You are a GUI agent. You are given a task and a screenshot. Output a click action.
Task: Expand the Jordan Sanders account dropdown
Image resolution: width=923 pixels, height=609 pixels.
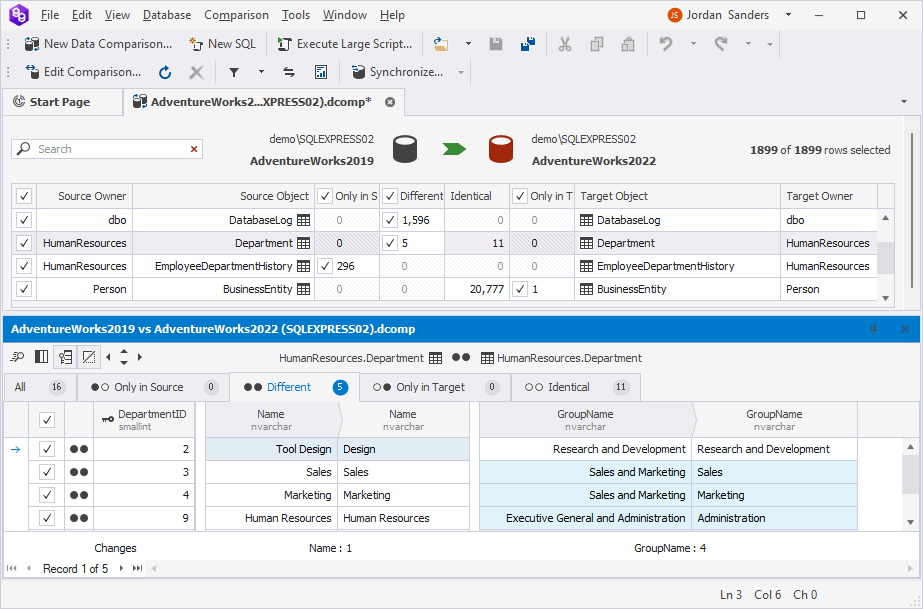pyautogui.click(x=788, y=15)
